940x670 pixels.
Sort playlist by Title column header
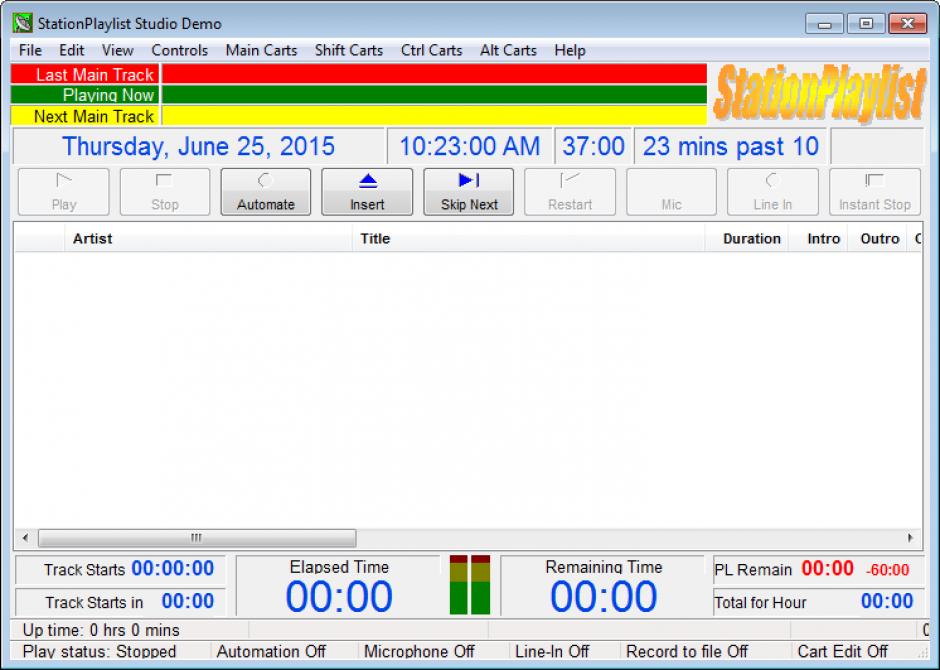coord(528,239)
